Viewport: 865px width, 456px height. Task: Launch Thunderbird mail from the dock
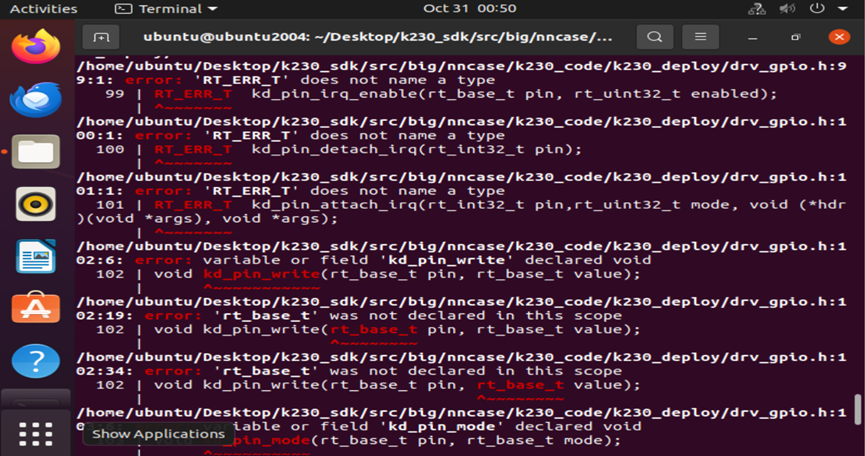coord(36,99)
